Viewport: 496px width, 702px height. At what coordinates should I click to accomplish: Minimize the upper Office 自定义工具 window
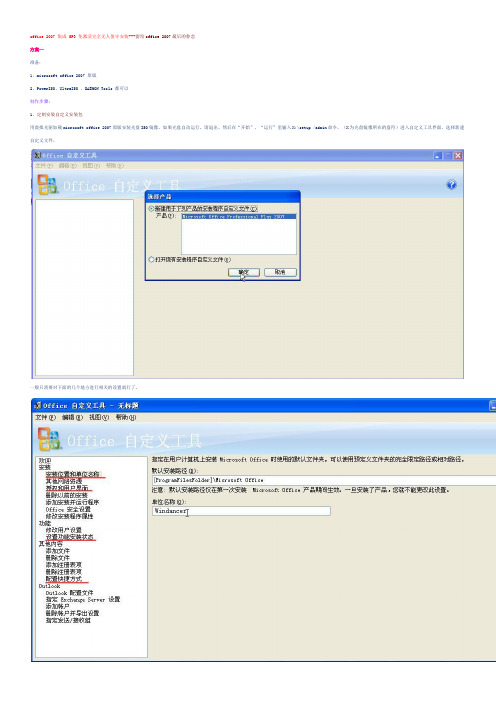[x=438, y=155]
